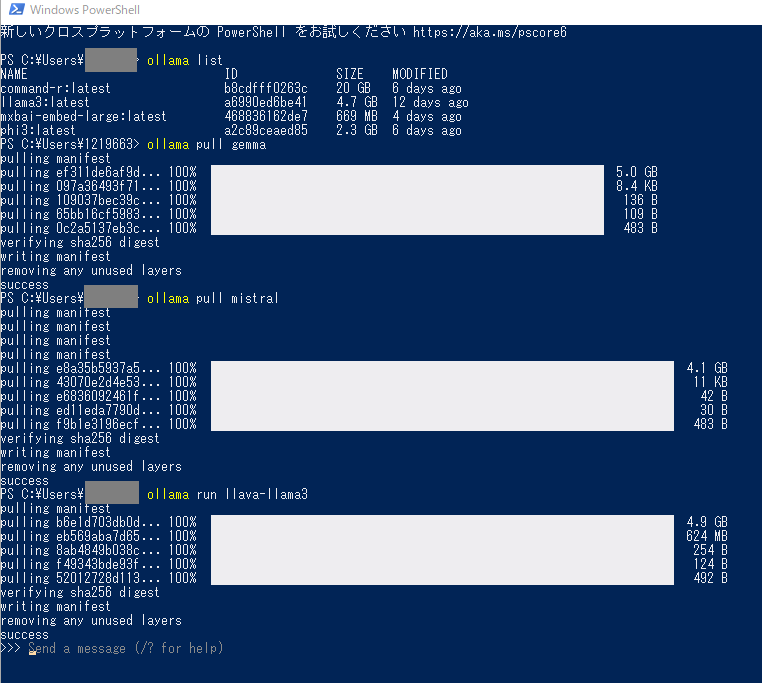Select the 'command-r:latest' model name
The image size is (762, 683).
55,88
